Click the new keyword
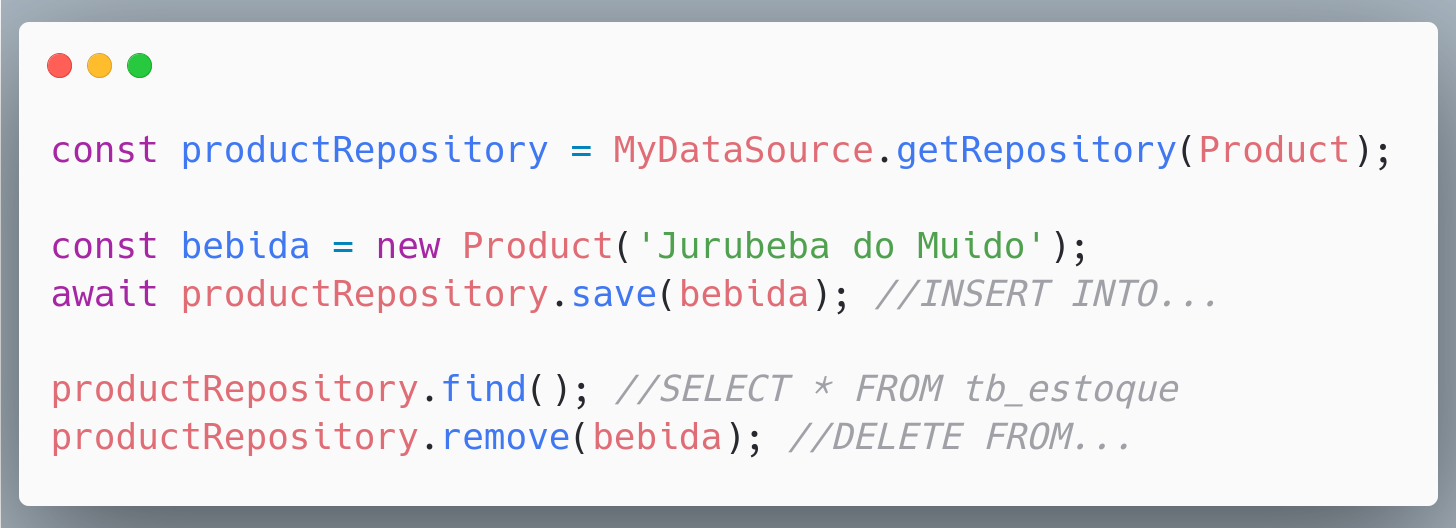This screenshot has width=1456, height=528. coord(409,247)
